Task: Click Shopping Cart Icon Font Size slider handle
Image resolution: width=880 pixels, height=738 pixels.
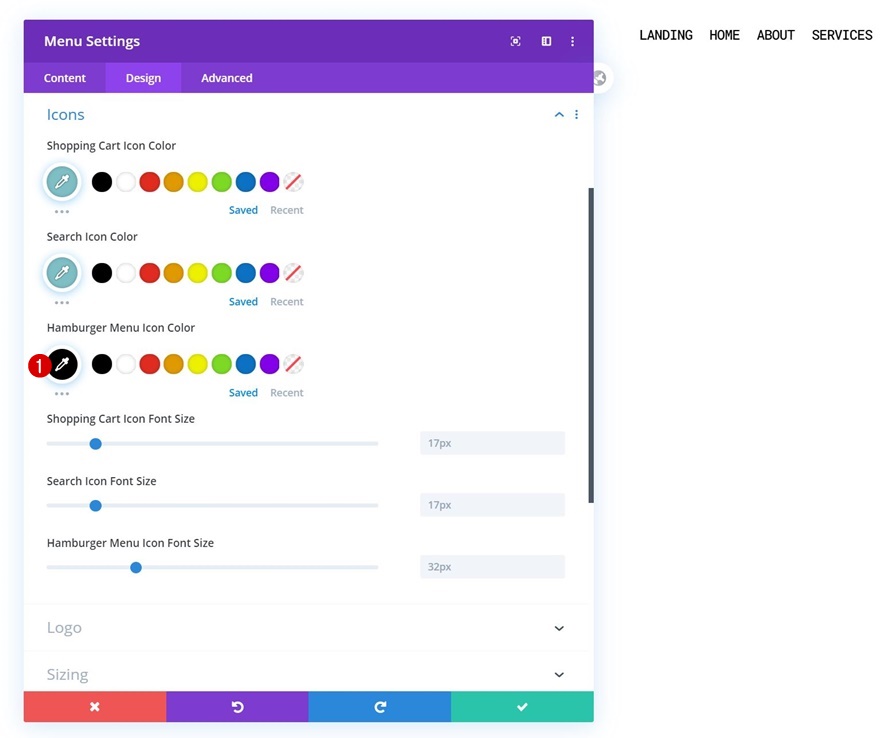Action: click(95, 444)
